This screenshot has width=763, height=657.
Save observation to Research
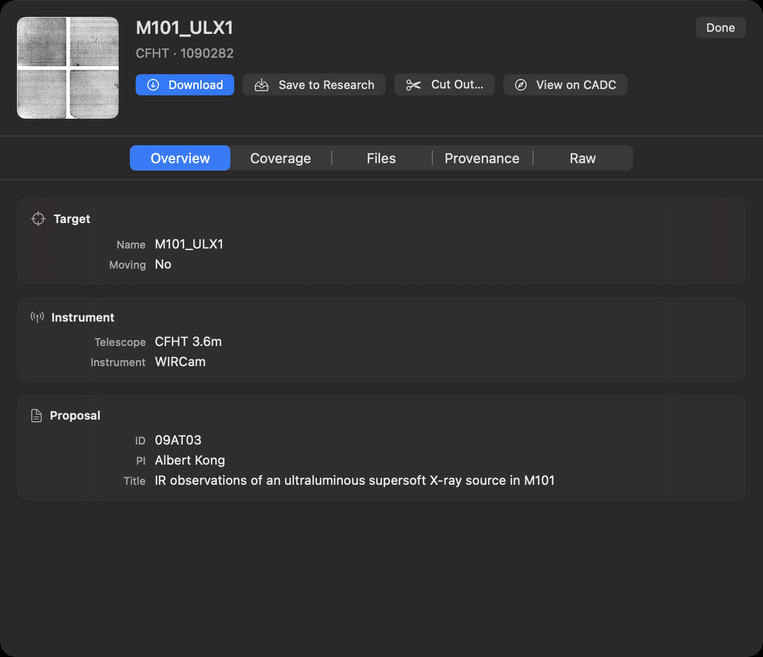pyautogui.click(x=314, y=85)
